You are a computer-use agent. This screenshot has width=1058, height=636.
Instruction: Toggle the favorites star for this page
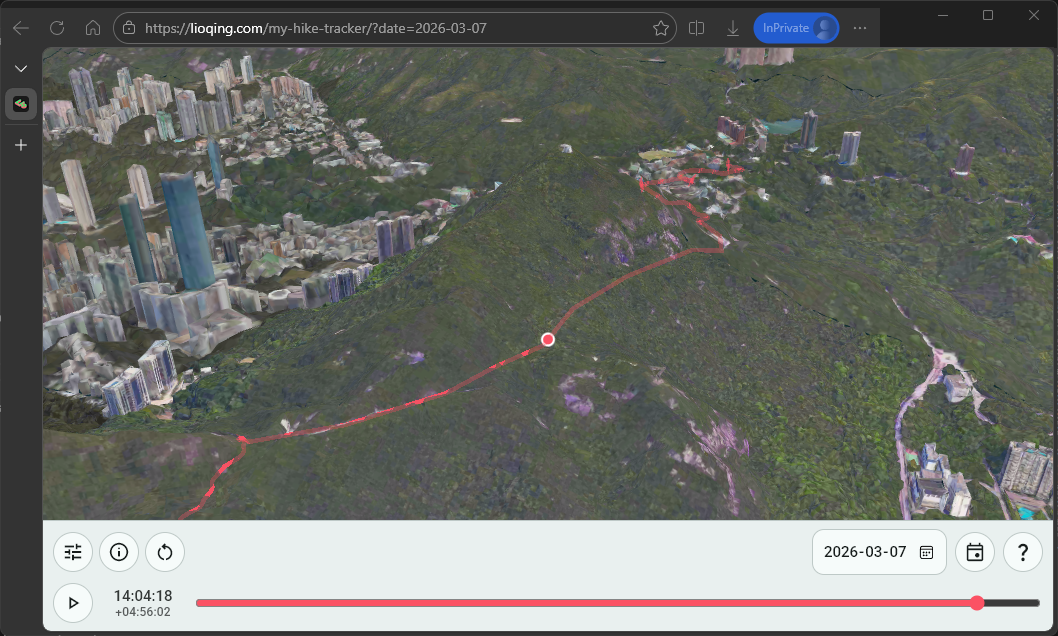pyautogui.click(x=660, y=27)
